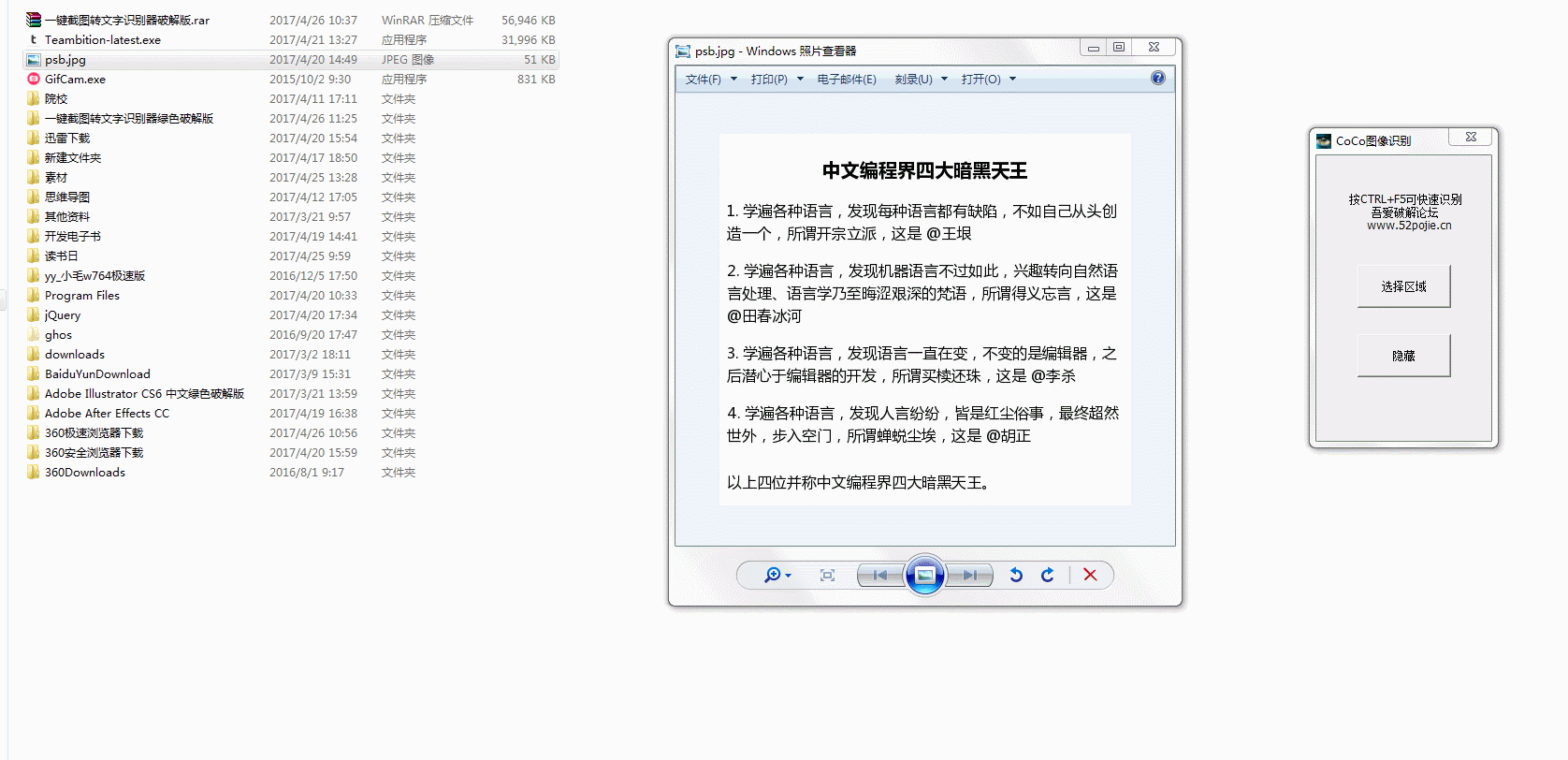Select the 读书日 folder icon
The width and height of the screenshot is (1568, 760).
[34, 256]
